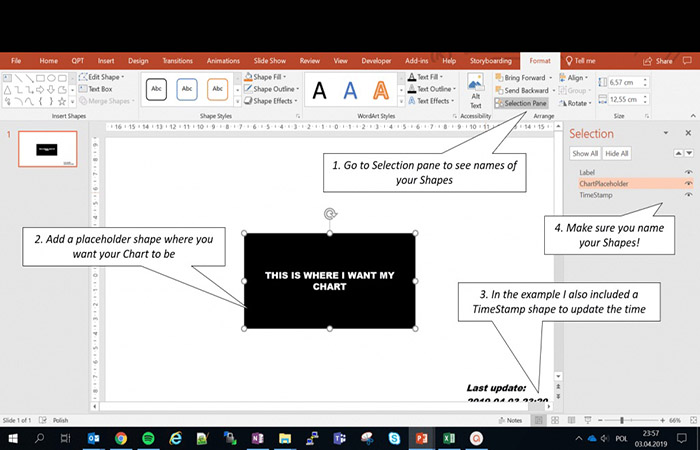The width and height of the screenshot is (700, 450).
Task: Open Spotify from the taskbar
Action: pyautogui.click(x=148, y=438)
